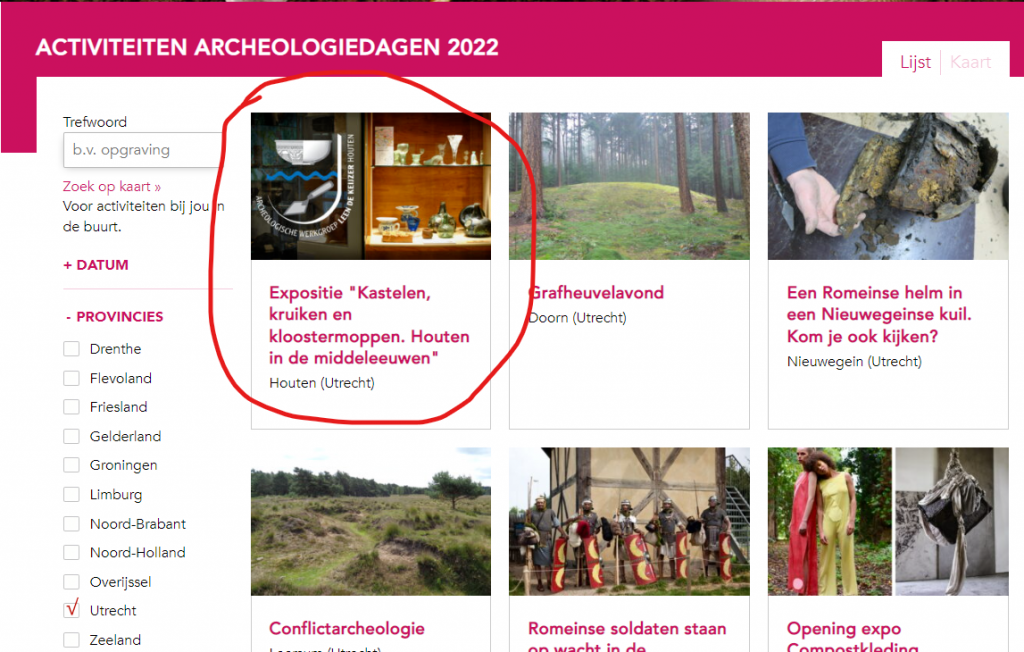Screen dimensions: 1024x652
Task: Open the Grafheuvelavond activity title
Action: click(596, 293)
